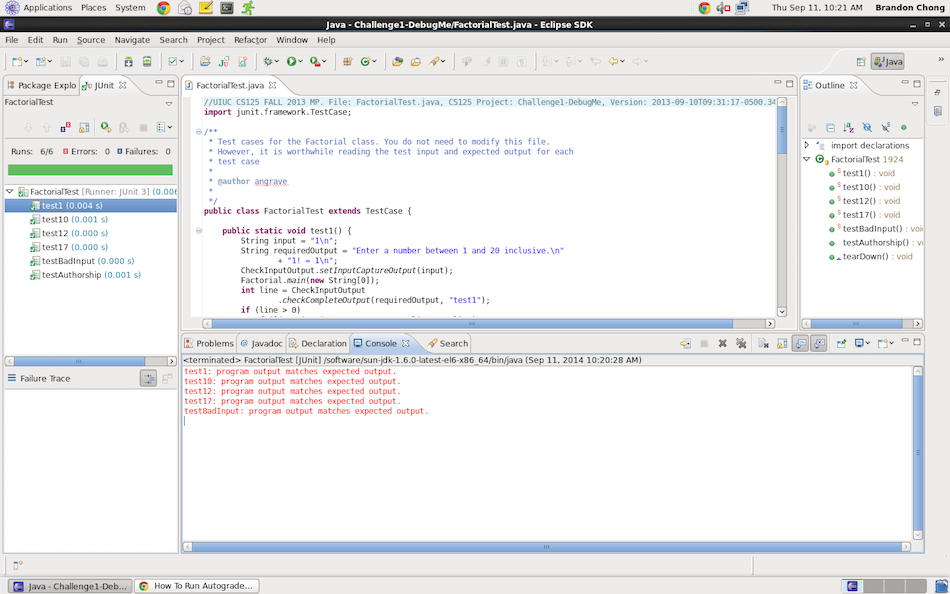Collapse the FactorialTest node in JUnit tree

[10, 191]
